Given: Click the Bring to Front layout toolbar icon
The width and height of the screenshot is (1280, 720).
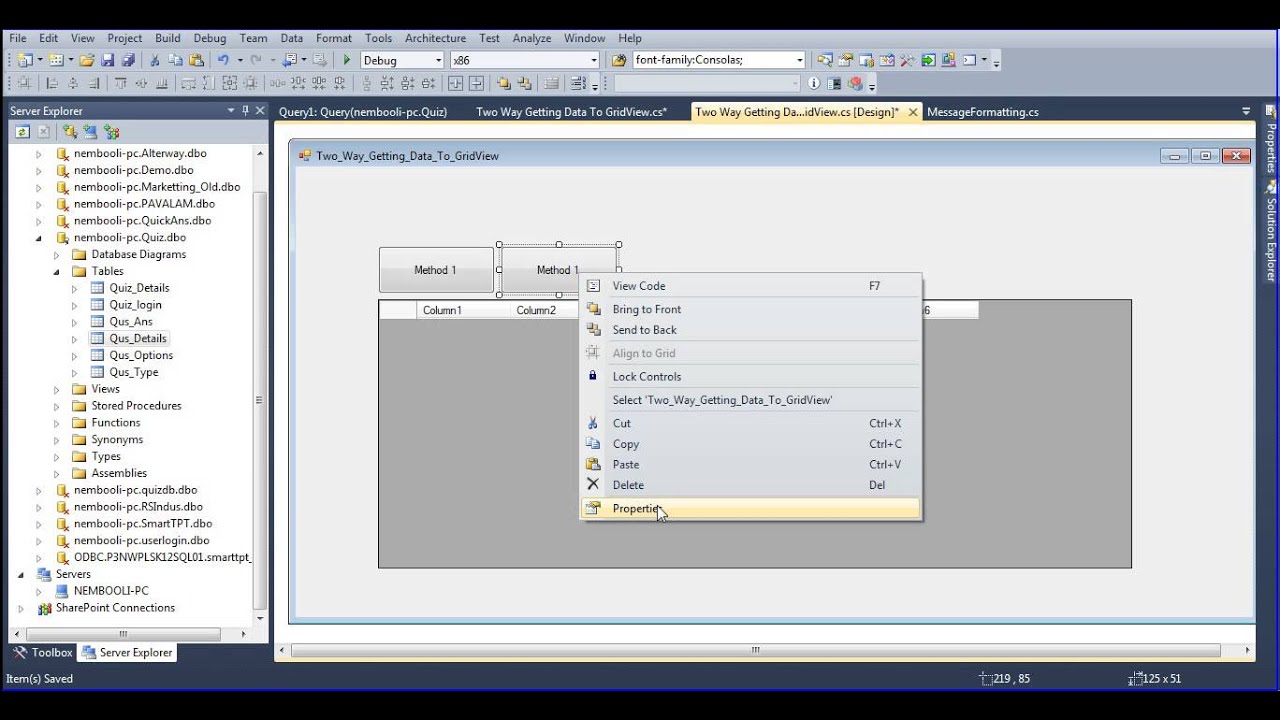Looking at the screenshot, I should 504,84.
